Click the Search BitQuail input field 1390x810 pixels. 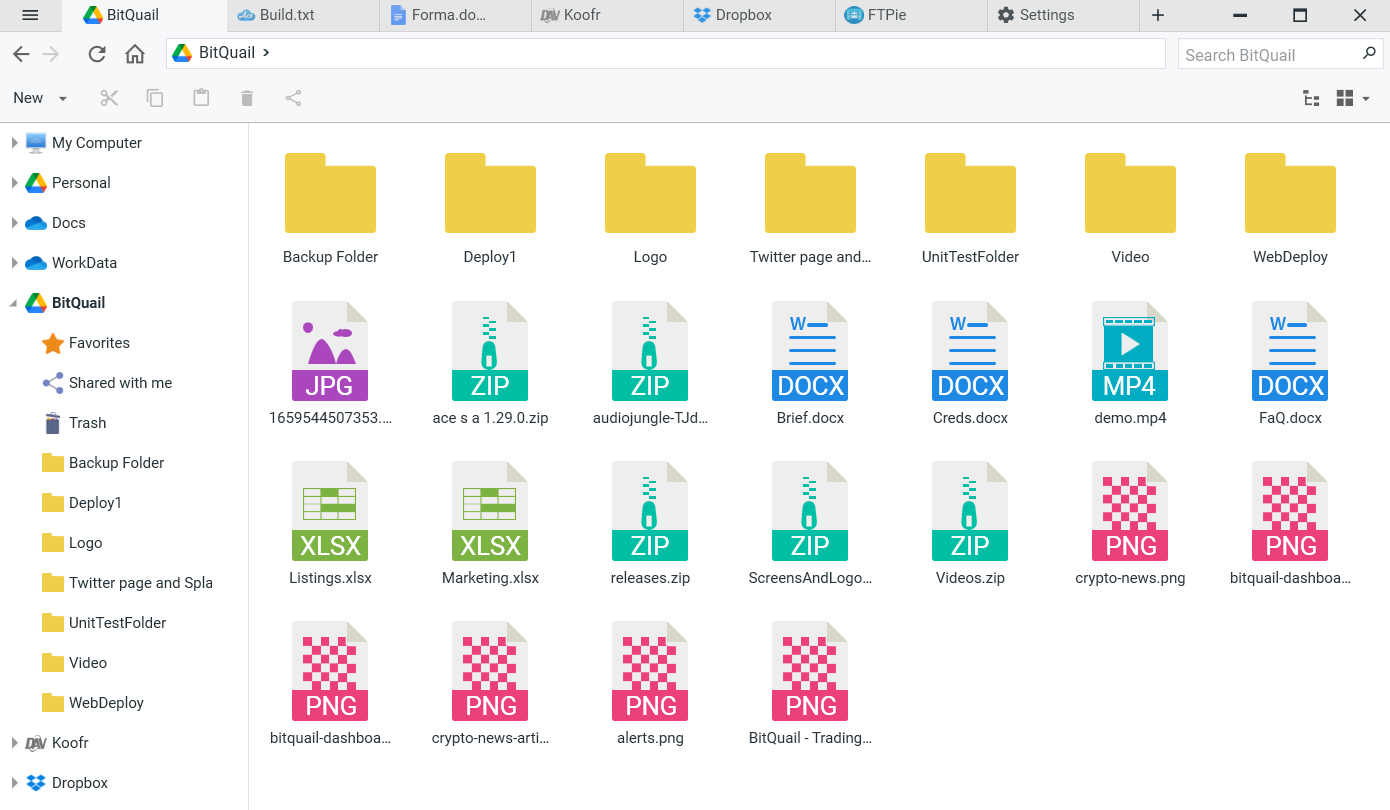1270,55
